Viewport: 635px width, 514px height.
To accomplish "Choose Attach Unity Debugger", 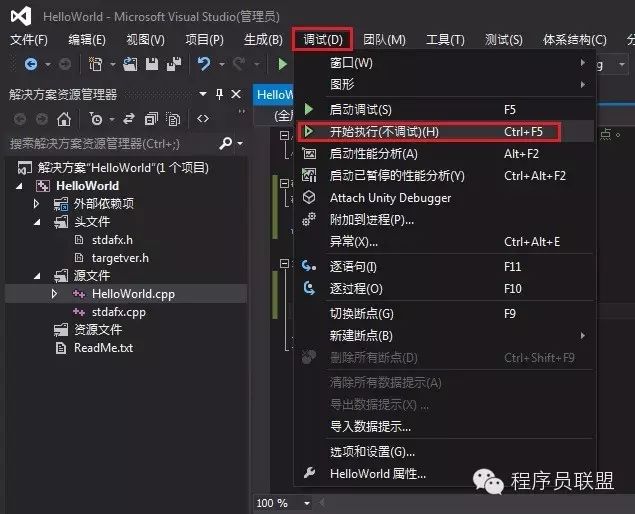I will pyautogui.click(x=445, y=198).
